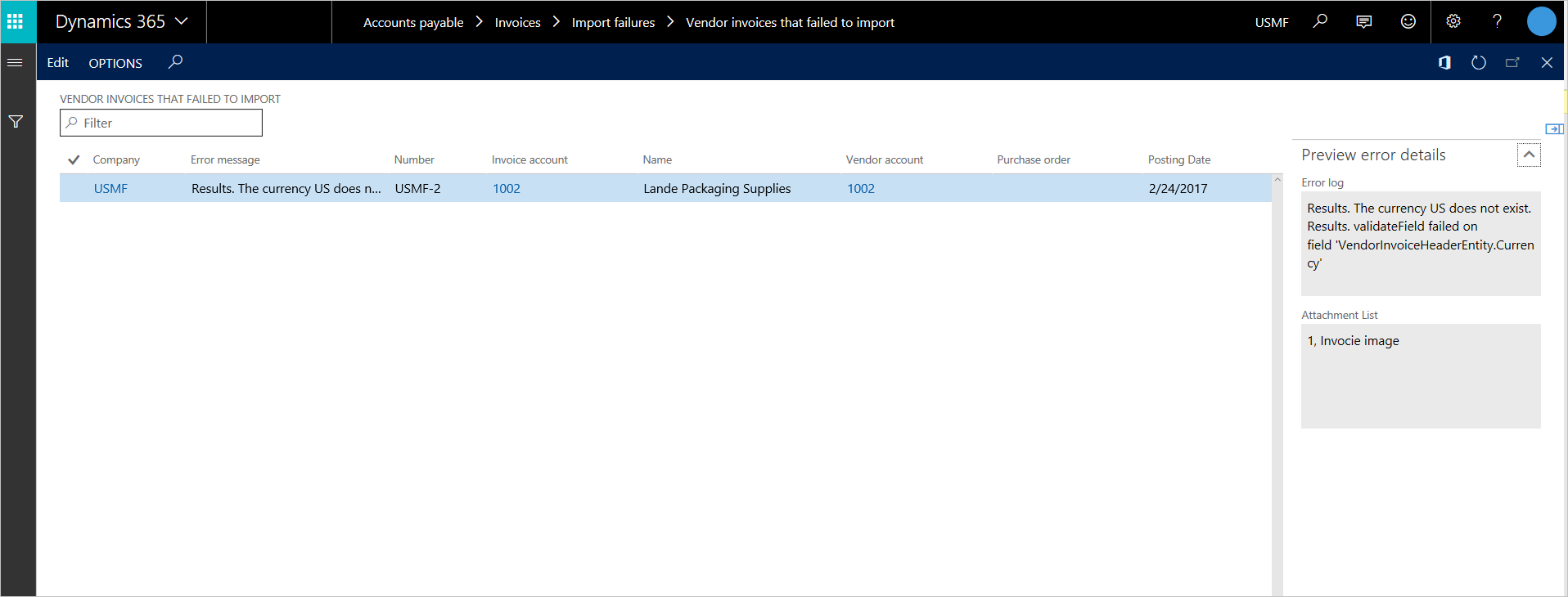The width and height of the screenshot is (1568, 597).
Task: Click the grid scrollbar up arrow
Action: click(1277, 180)
